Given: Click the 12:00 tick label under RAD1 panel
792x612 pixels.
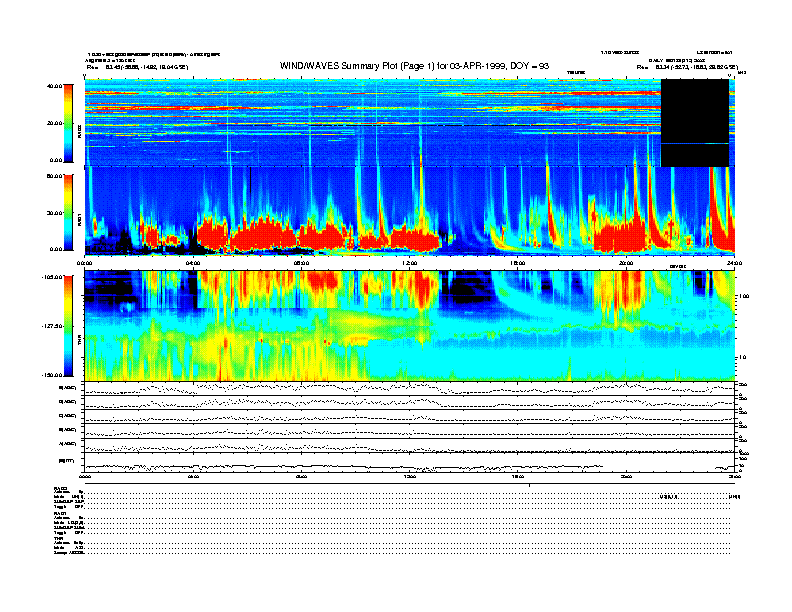Looking at the screenshot, I should [410, 263].
